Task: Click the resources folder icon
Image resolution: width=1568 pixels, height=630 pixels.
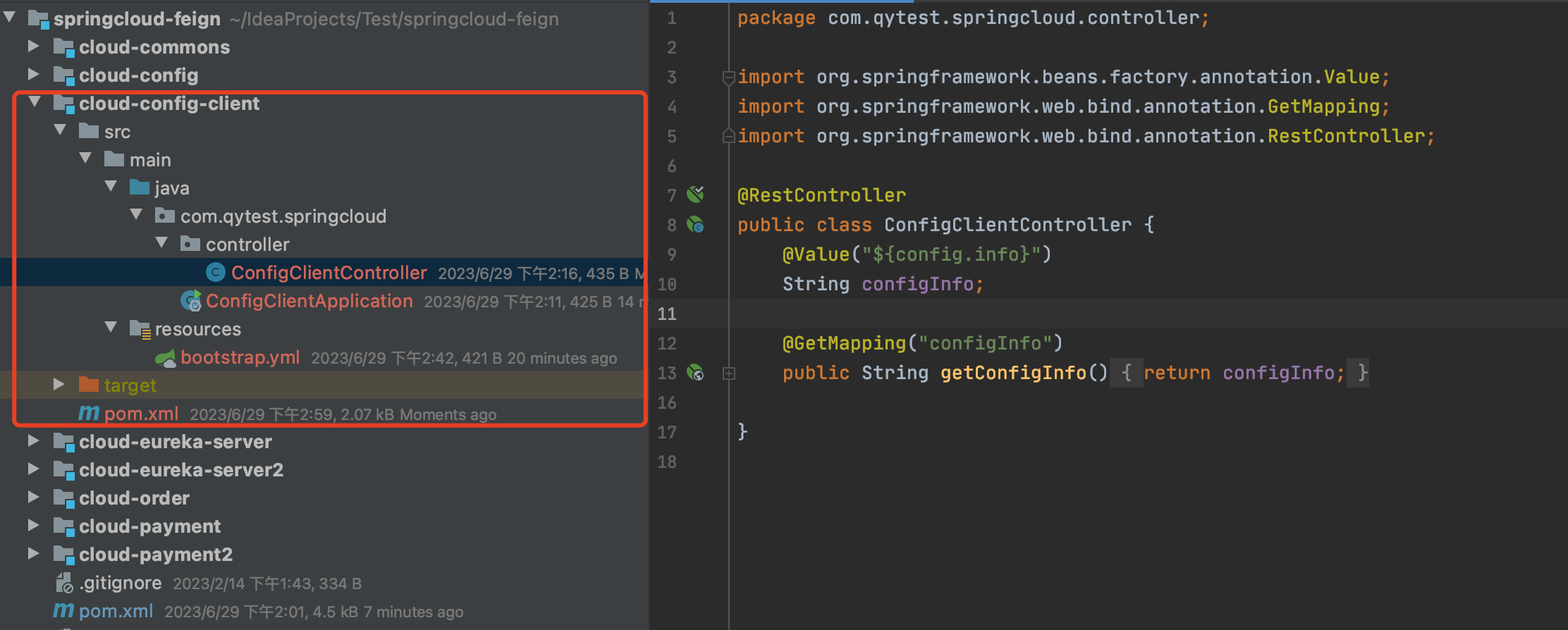Action: tap(140, 329)
